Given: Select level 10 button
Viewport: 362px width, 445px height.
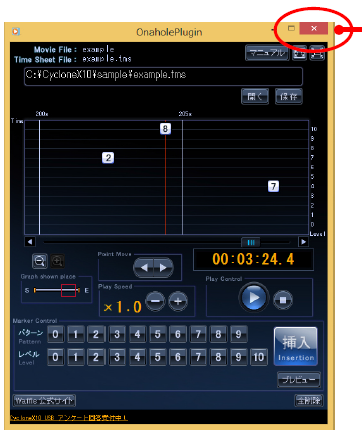Looking at the screenshot, I should [x=259, y=357].
